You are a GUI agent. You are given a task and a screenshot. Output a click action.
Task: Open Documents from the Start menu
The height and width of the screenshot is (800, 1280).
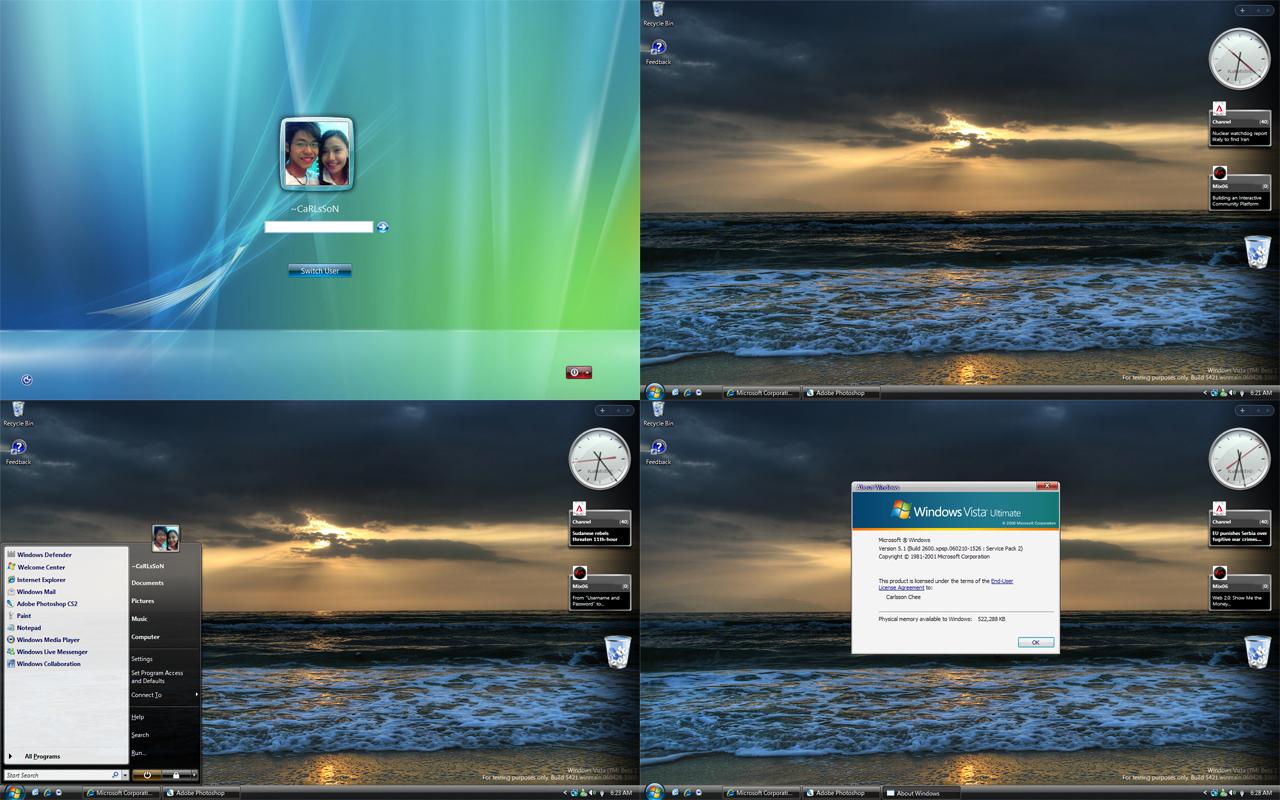click(x=147, y=583)
